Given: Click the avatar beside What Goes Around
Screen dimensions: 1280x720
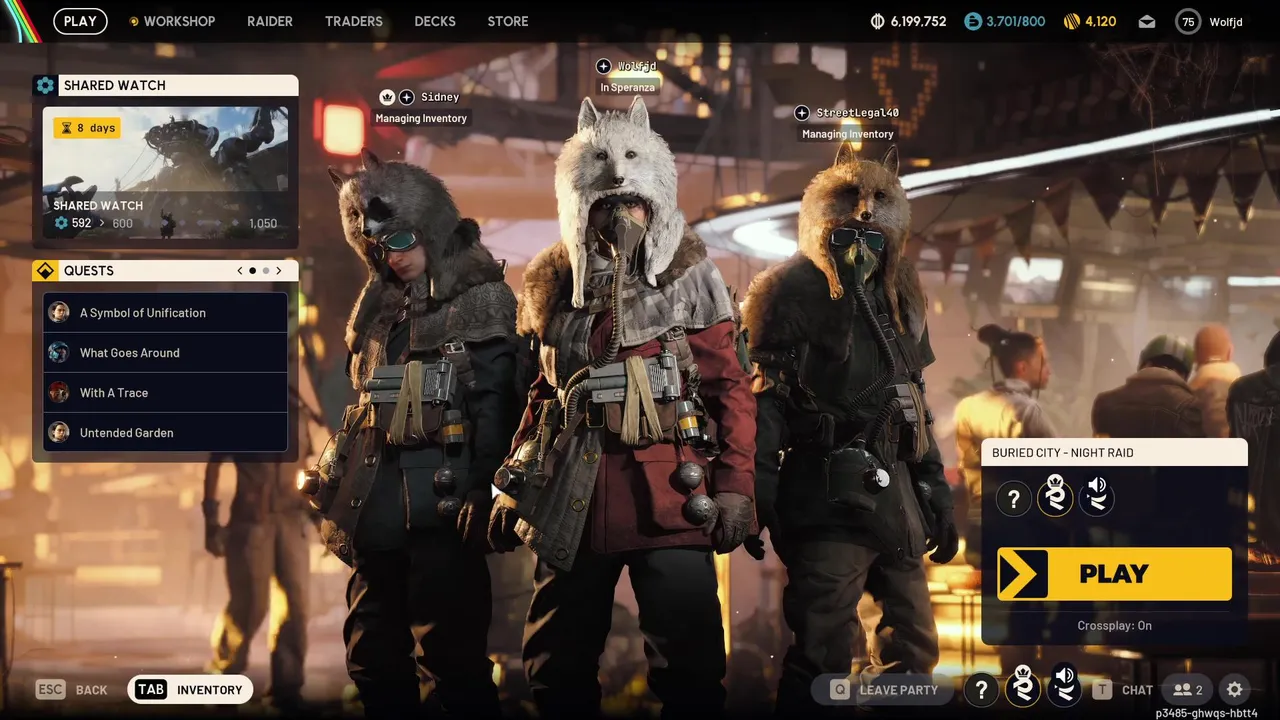Looking at the screenshot, I should coord(59,352).
